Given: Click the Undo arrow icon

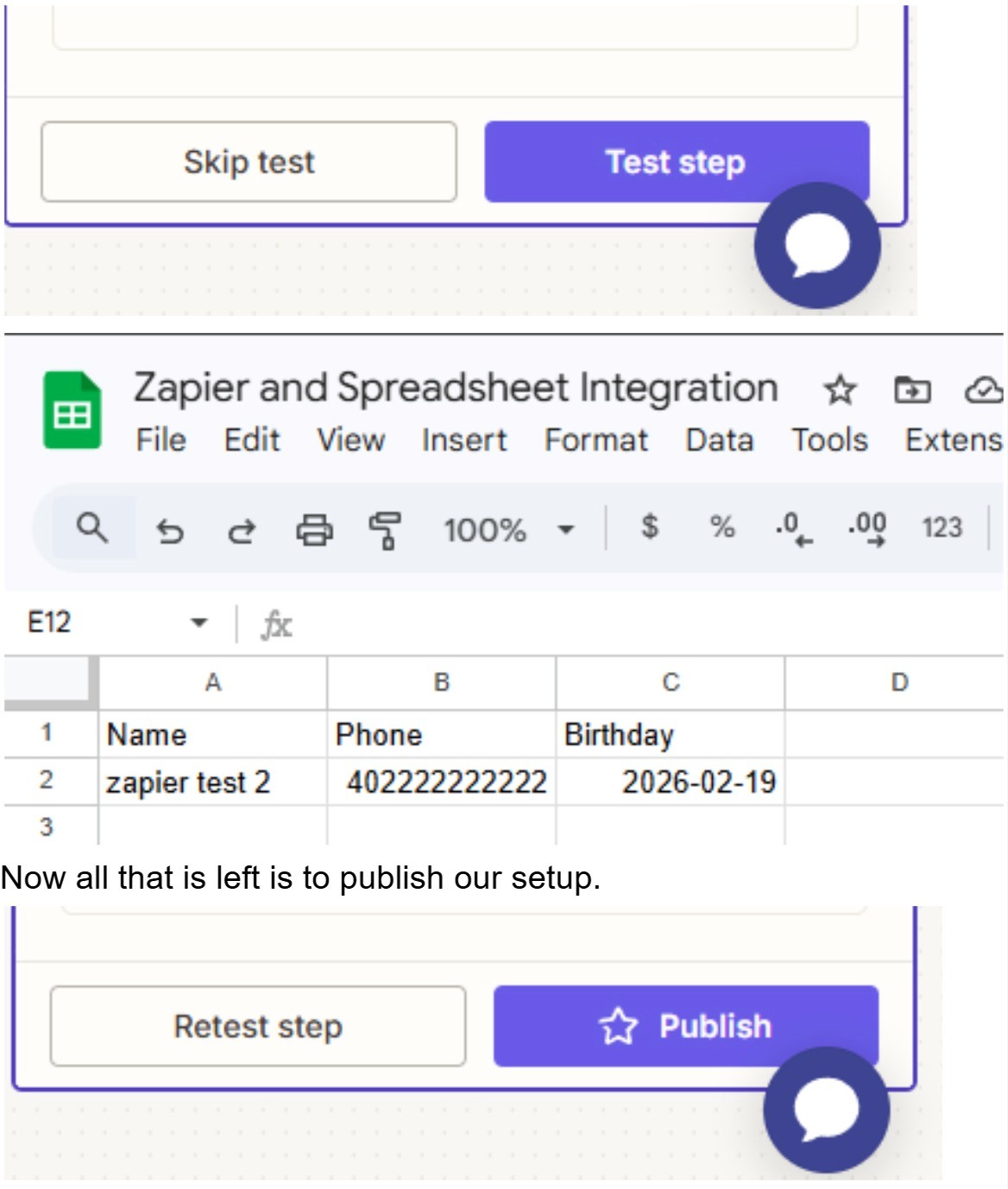Looking at the screenshot, I should tap(170, 530).
